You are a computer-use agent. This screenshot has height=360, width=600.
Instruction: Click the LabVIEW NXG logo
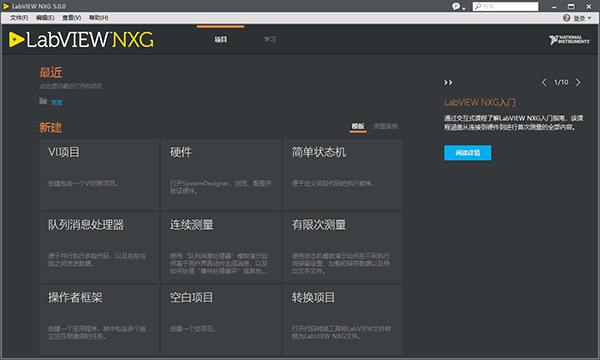[81, 40]
